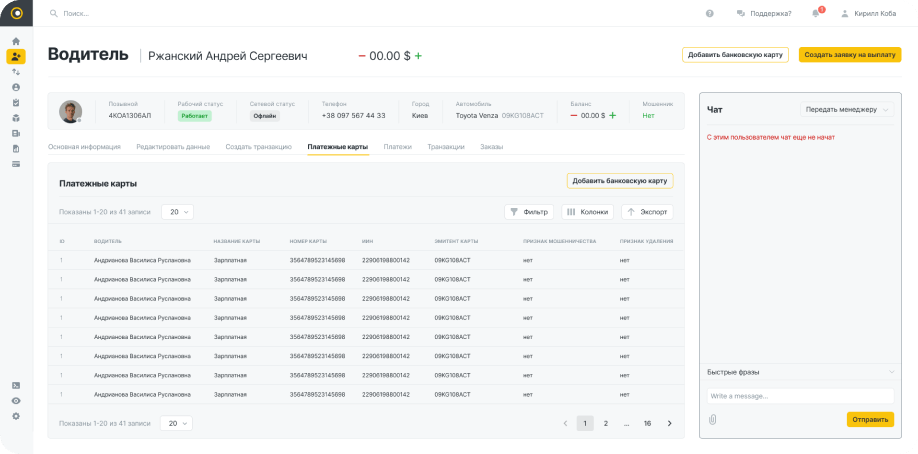The image size is (918, 454).
Task: Click the green plus next to header balance
Action: (x=418, y=56)
